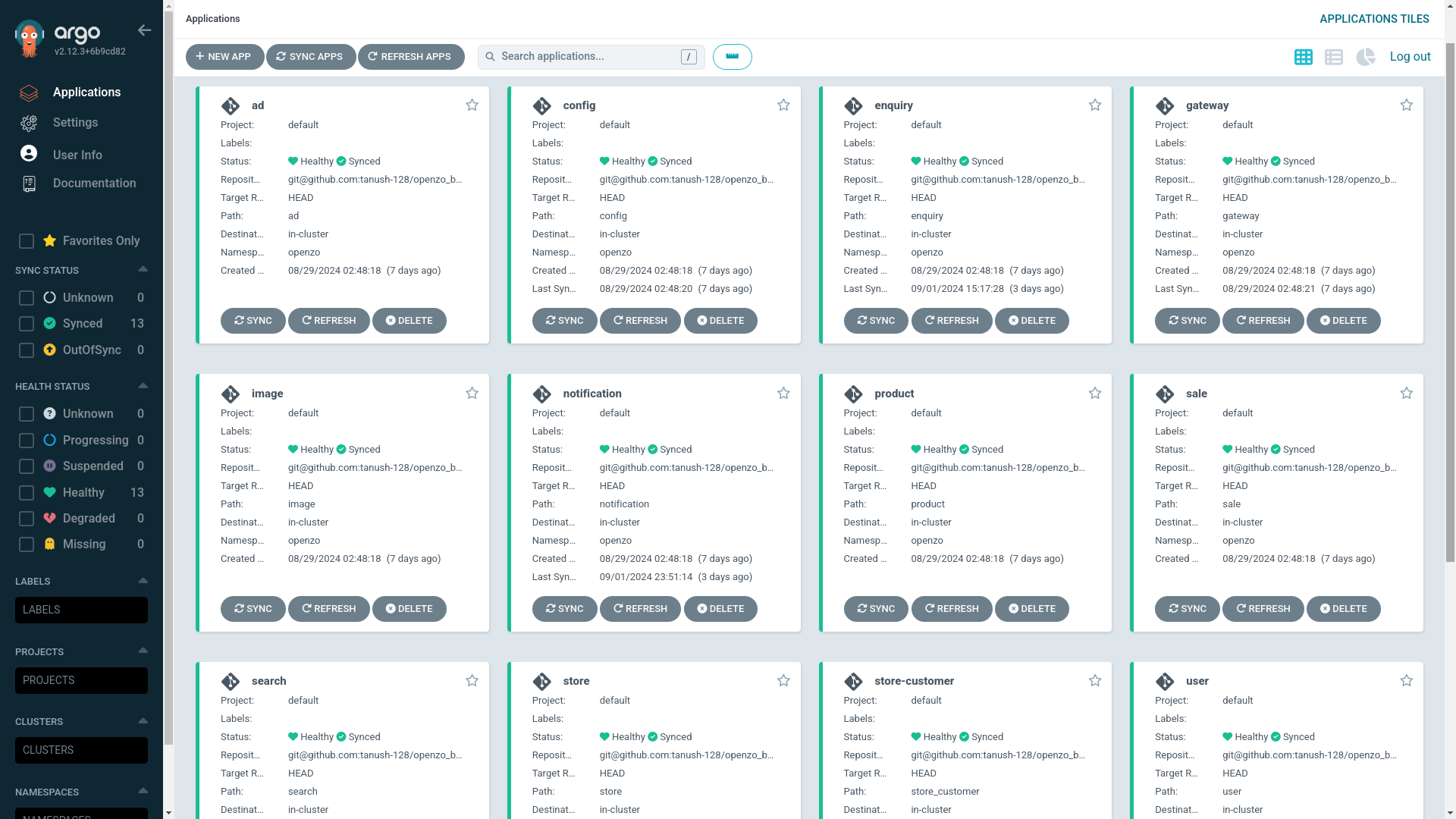Click the NEW APP button
The width and height of the screenshot is (1456, 819).
[224, 56]
